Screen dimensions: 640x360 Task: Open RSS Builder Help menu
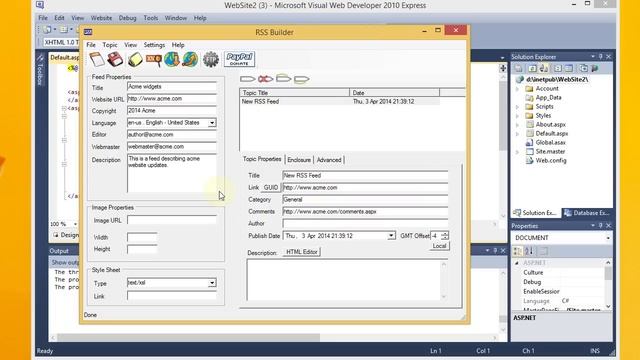pyautogui.click(x=178, y=45)
